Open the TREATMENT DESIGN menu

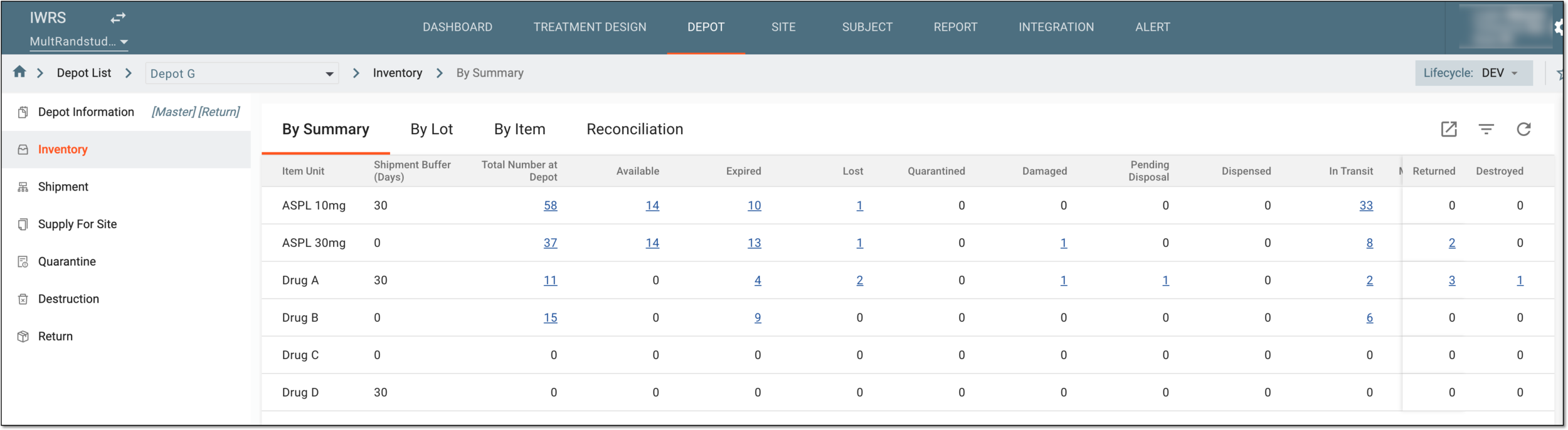590,27
